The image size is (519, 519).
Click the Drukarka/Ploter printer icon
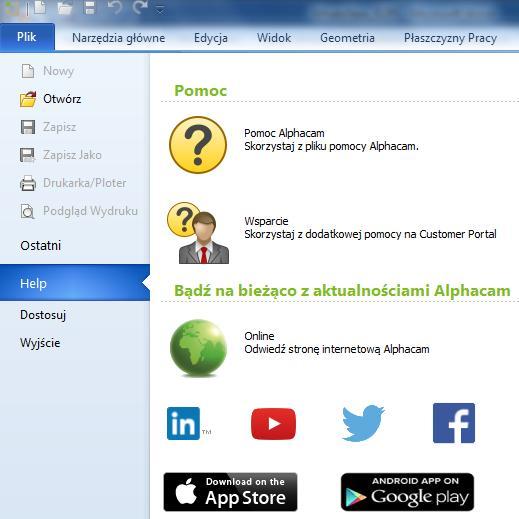(28, 183)
